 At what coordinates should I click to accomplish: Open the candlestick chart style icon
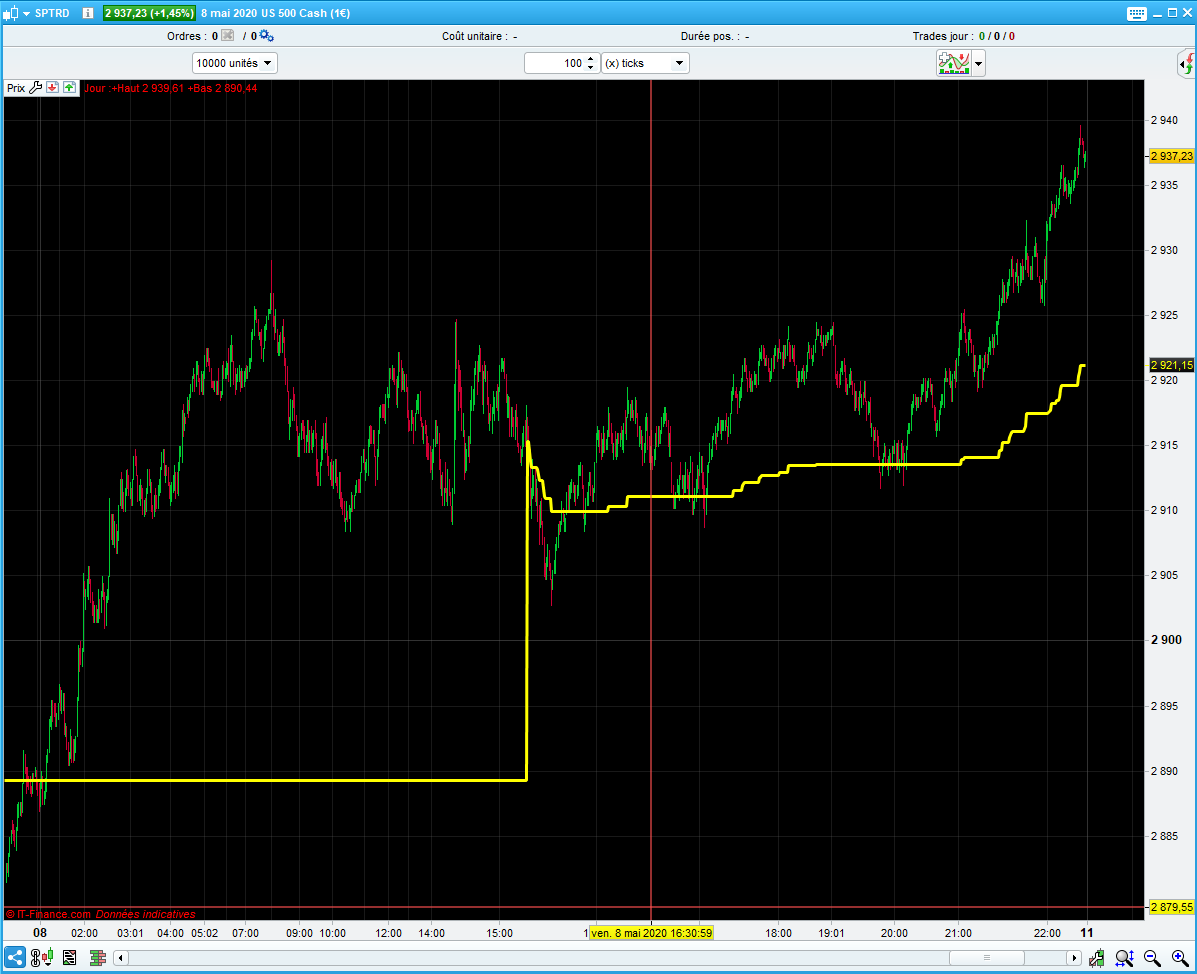(9, 13)
